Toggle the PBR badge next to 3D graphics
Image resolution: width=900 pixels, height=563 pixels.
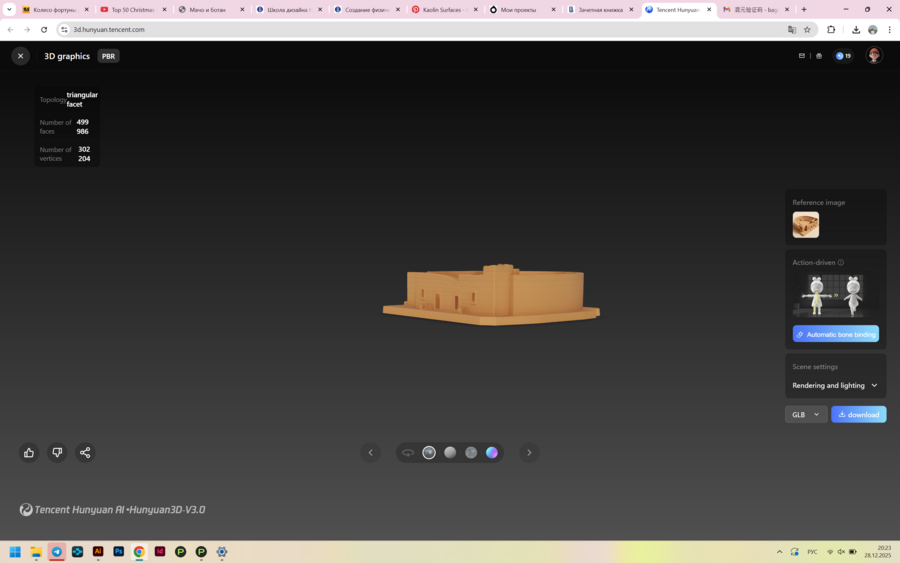(109, 56)
